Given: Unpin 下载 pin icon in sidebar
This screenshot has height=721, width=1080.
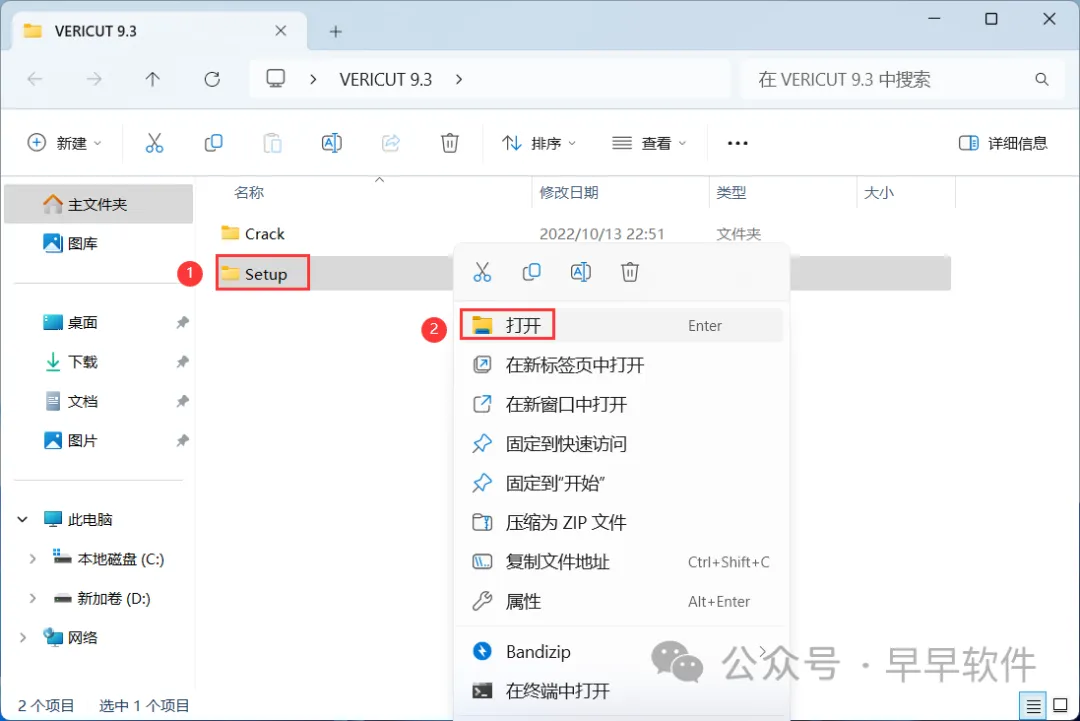Looking at the screenshot, I should pos(183,362).
